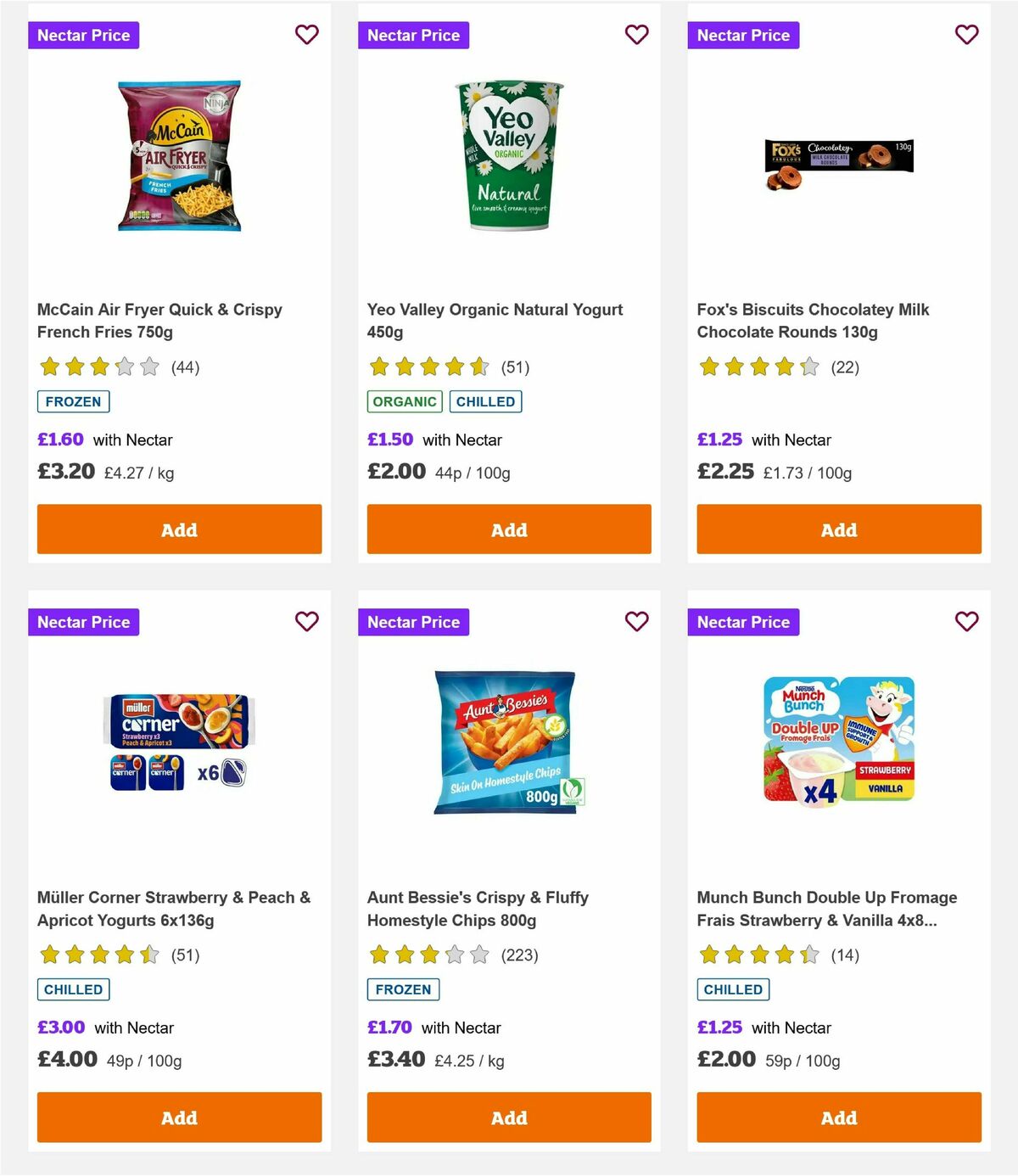The height and width of the screenshot is (1176, 1018).
Task: Click the Nectar Price badge on Müller Corner card
Action: click(84, 622)
